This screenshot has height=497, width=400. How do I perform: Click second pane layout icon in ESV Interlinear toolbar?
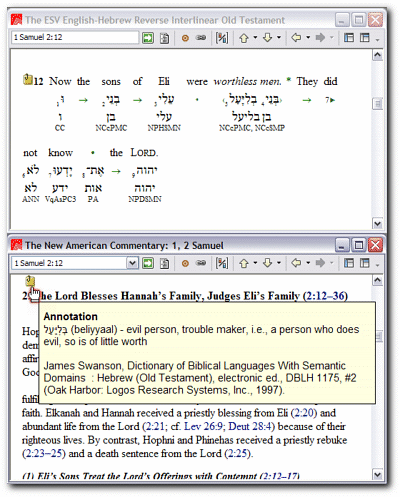(365, 38)
